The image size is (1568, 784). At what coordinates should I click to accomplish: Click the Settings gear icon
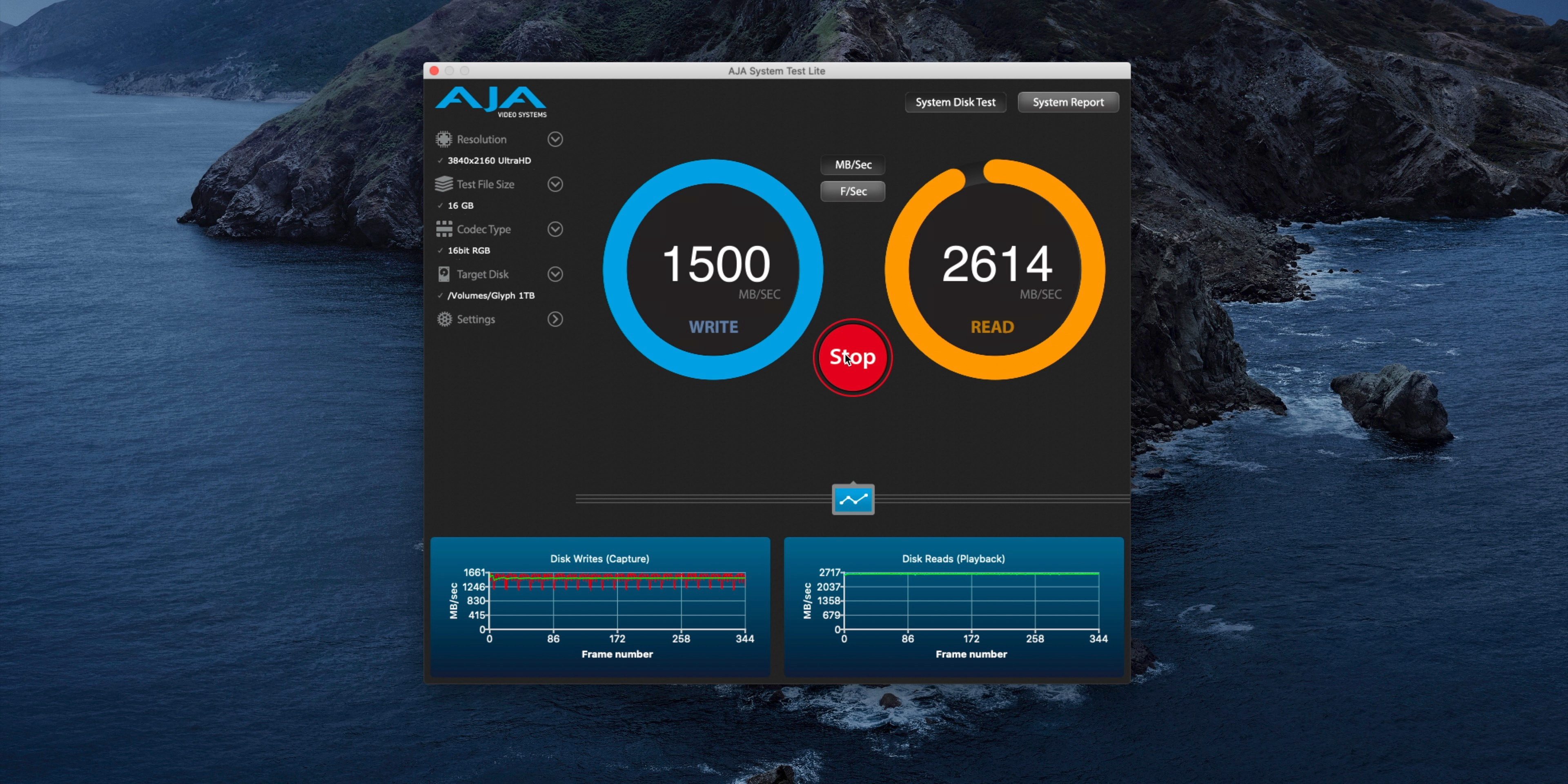(444, 319)
